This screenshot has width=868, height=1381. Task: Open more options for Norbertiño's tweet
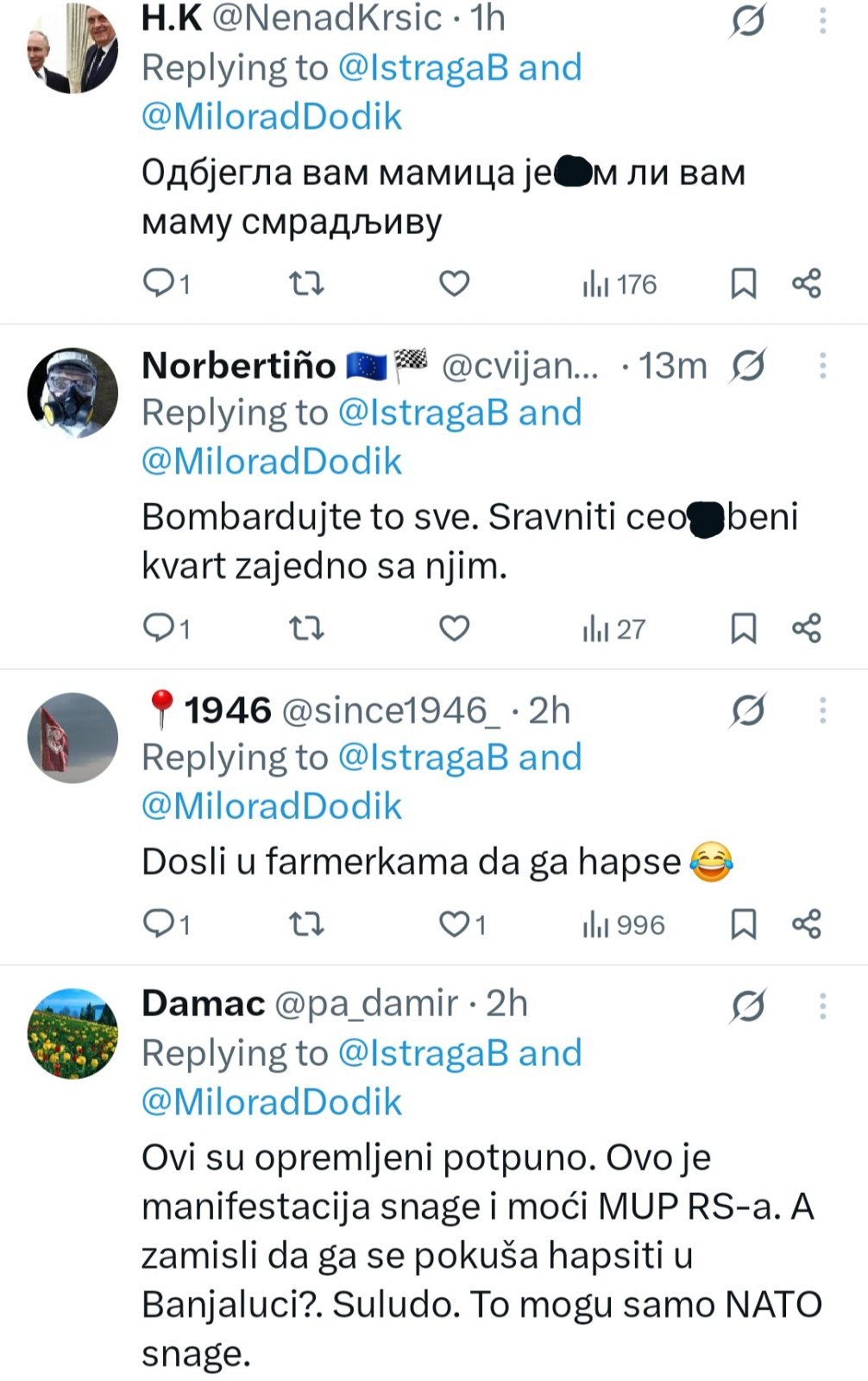[x=822, y=366]
